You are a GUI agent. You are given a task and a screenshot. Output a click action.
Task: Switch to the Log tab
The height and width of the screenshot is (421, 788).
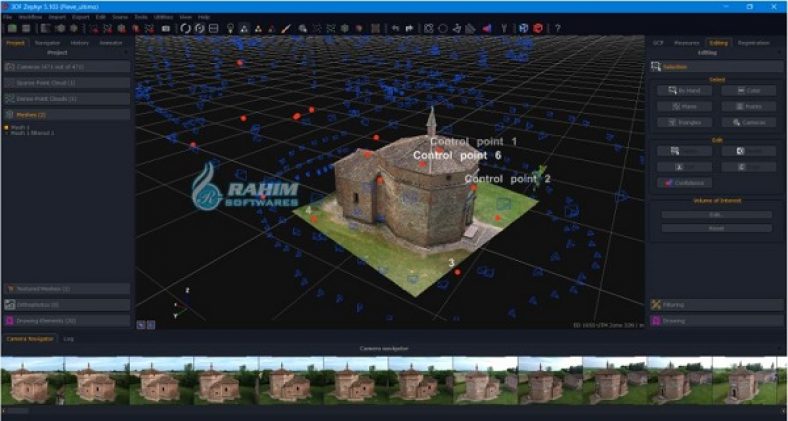tap(69, 339)
